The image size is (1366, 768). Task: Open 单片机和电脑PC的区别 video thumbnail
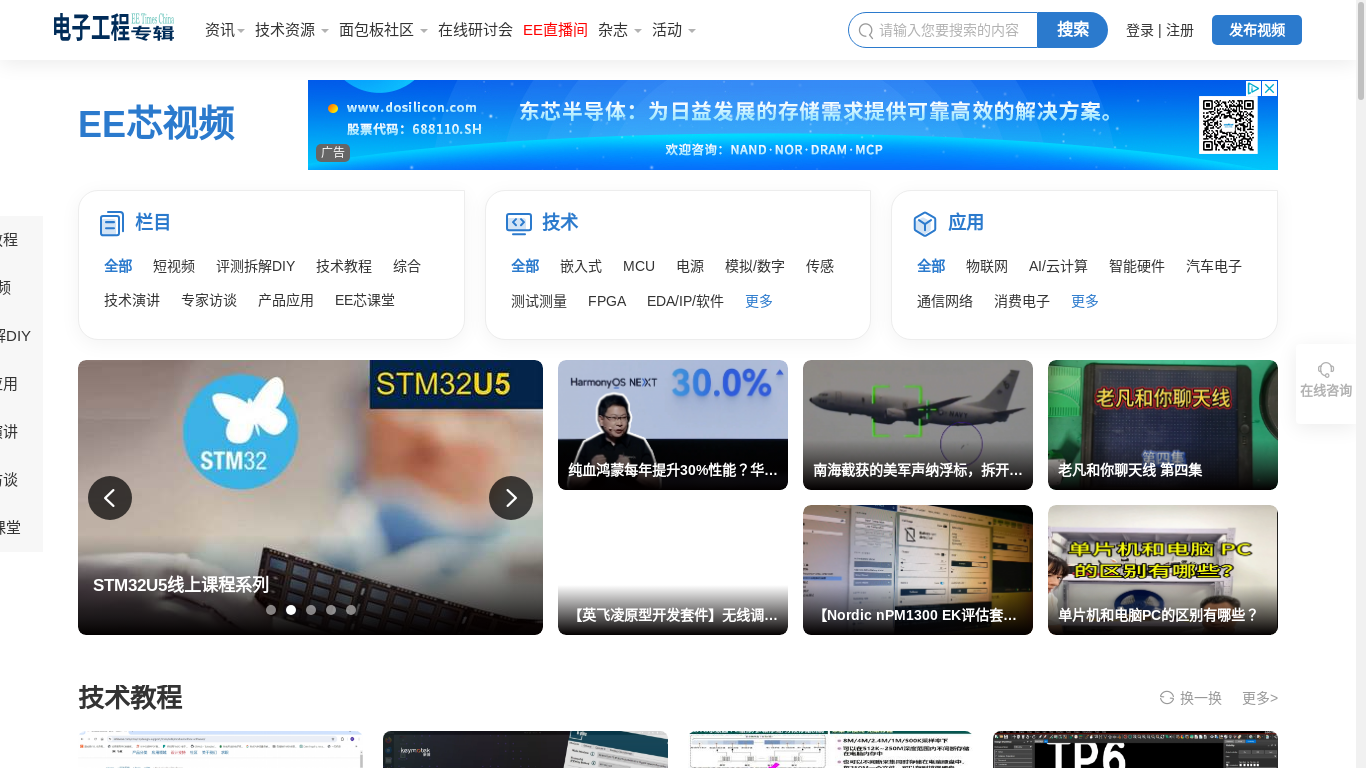1163,570
